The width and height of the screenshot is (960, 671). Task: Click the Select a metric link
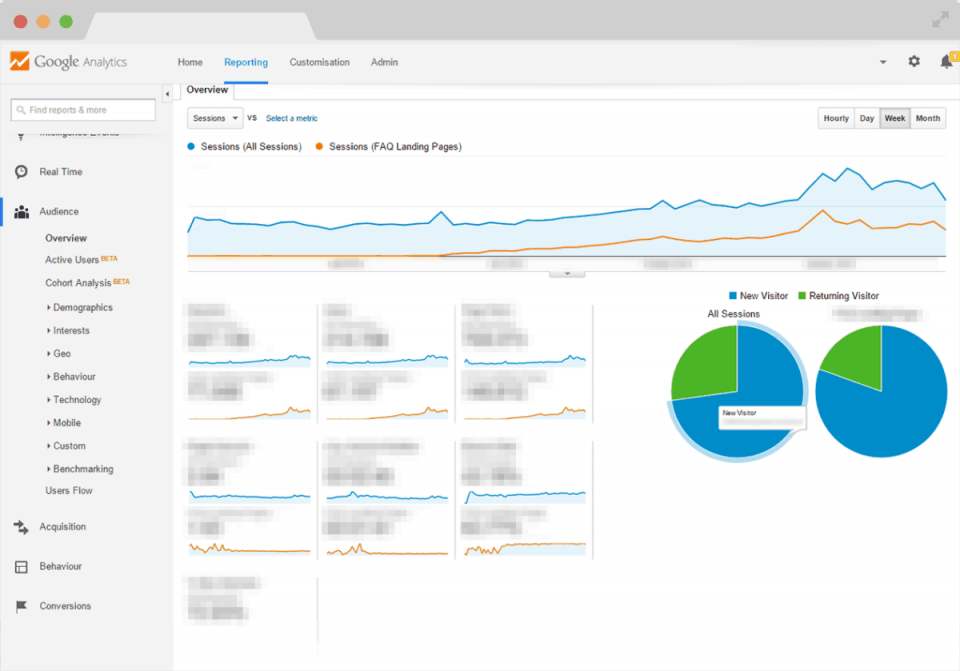pyautogui.click(x=292, y=119)
